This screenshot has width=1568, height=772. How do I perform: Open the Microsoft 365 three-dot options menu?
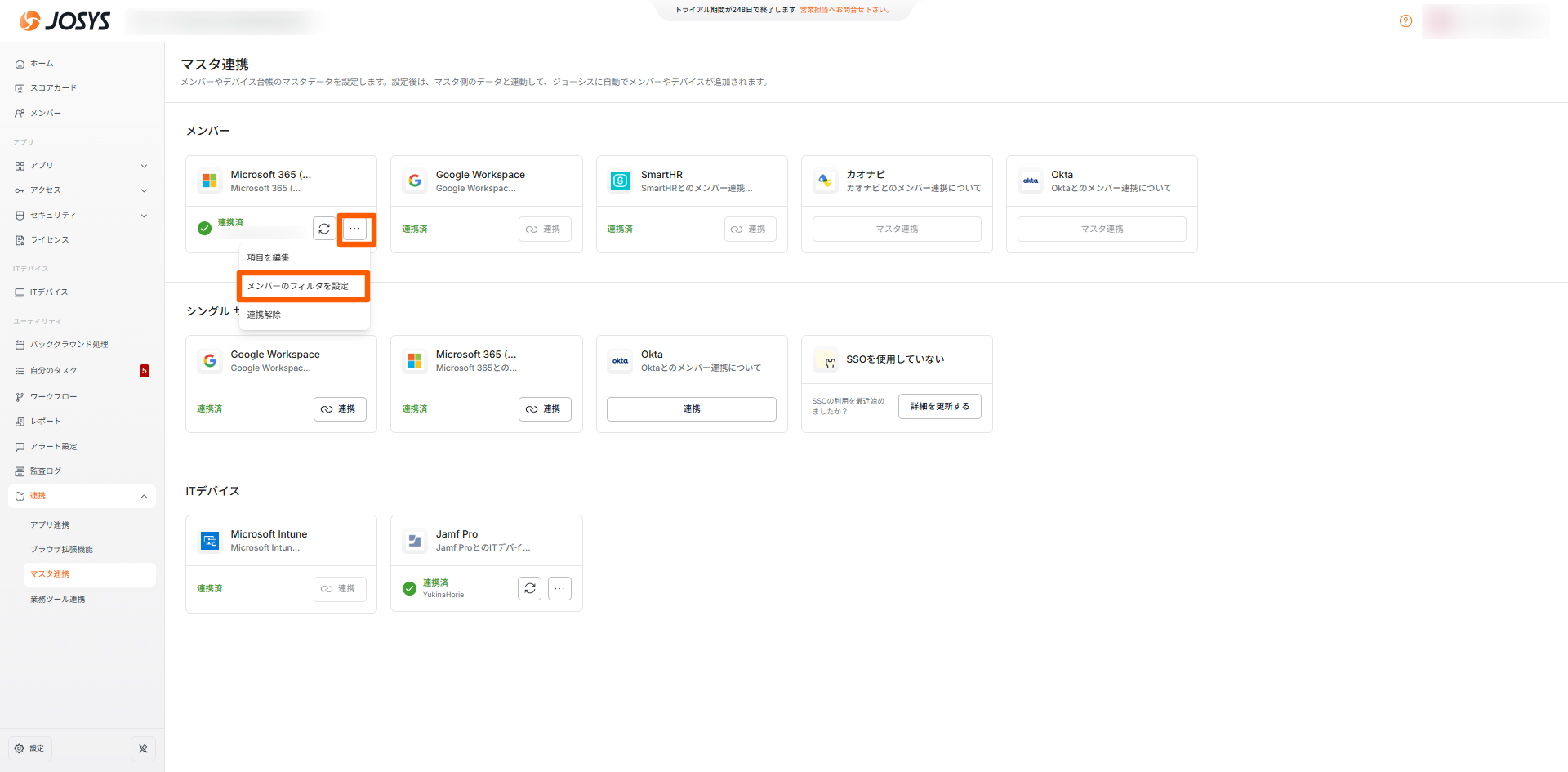coord(354,229)
